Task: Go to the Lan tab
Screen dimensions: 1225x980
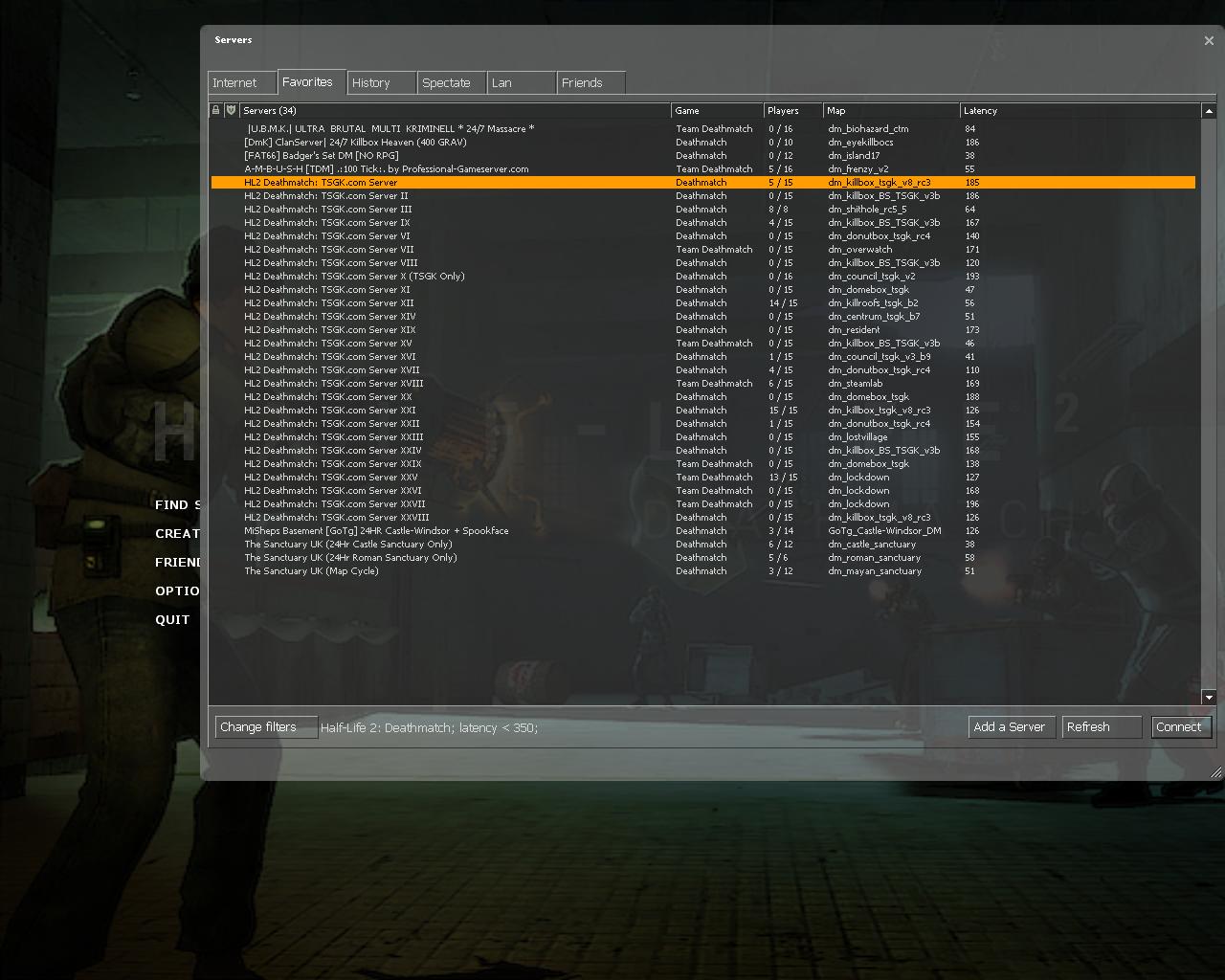Action: pos(521,83)
